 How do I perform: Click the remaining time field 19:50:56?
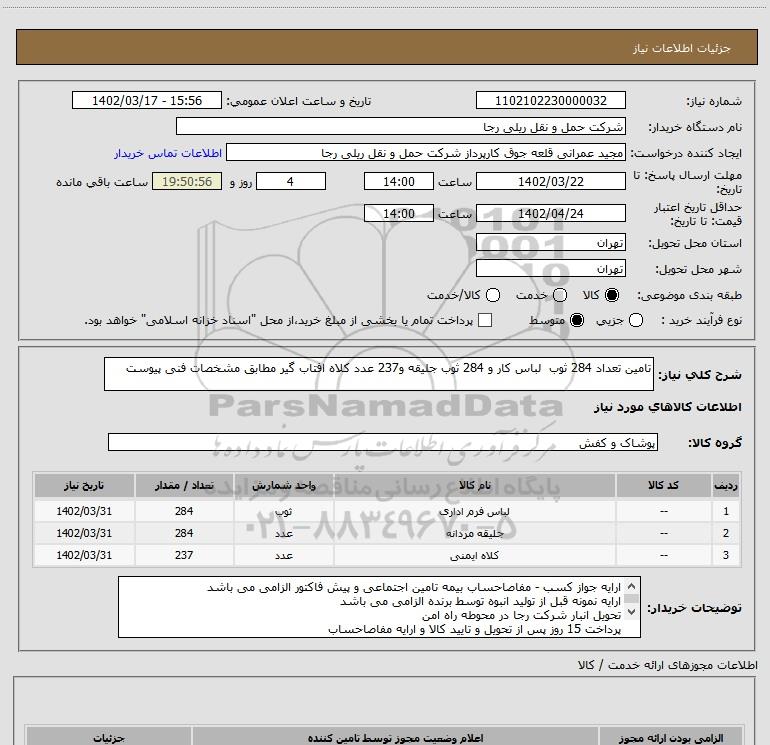pyautogui.click(x=187, y=181)
